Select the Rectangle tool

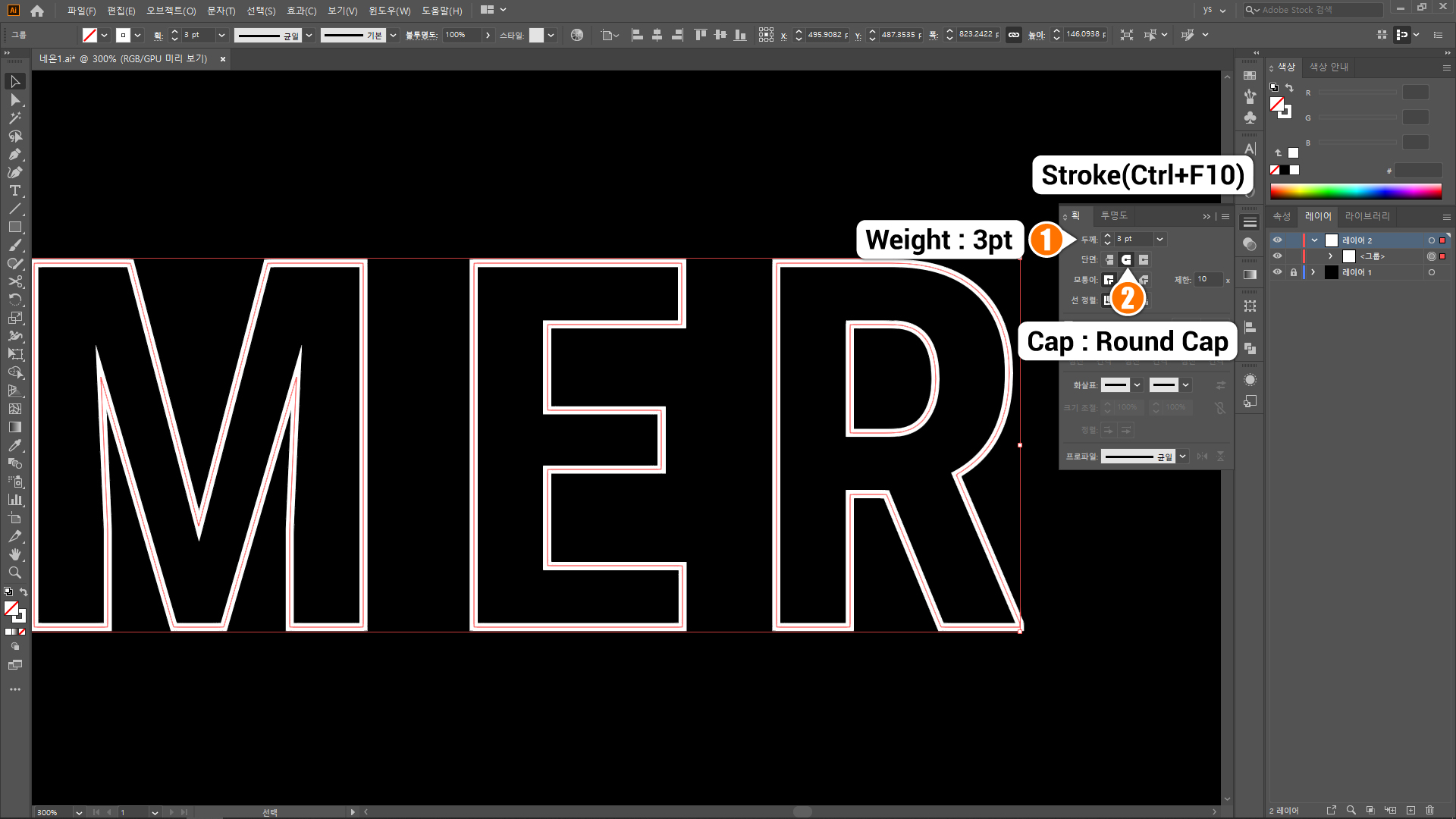click(x=14, y=227)
